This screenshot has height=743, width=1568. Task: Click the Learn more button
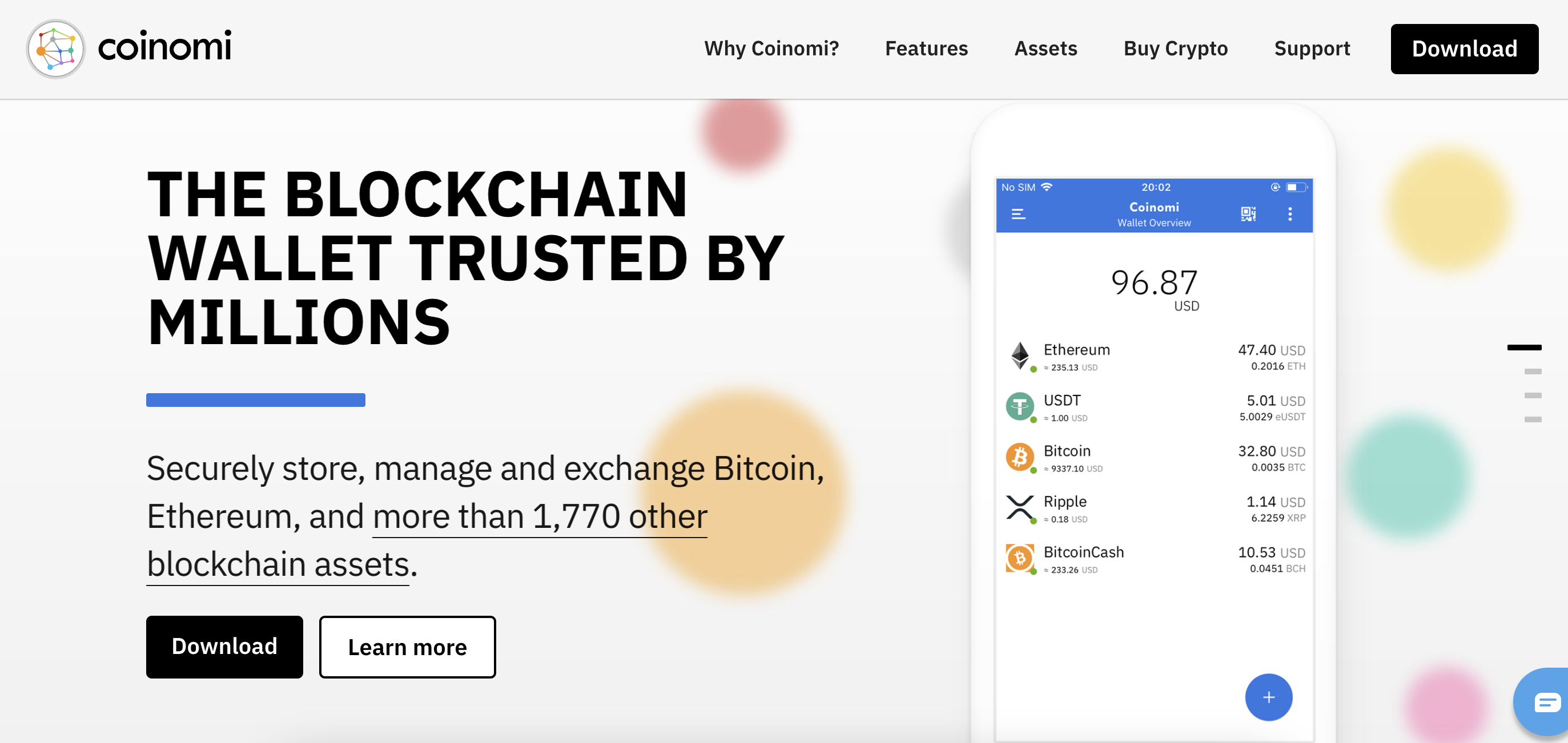pos(407,647)
